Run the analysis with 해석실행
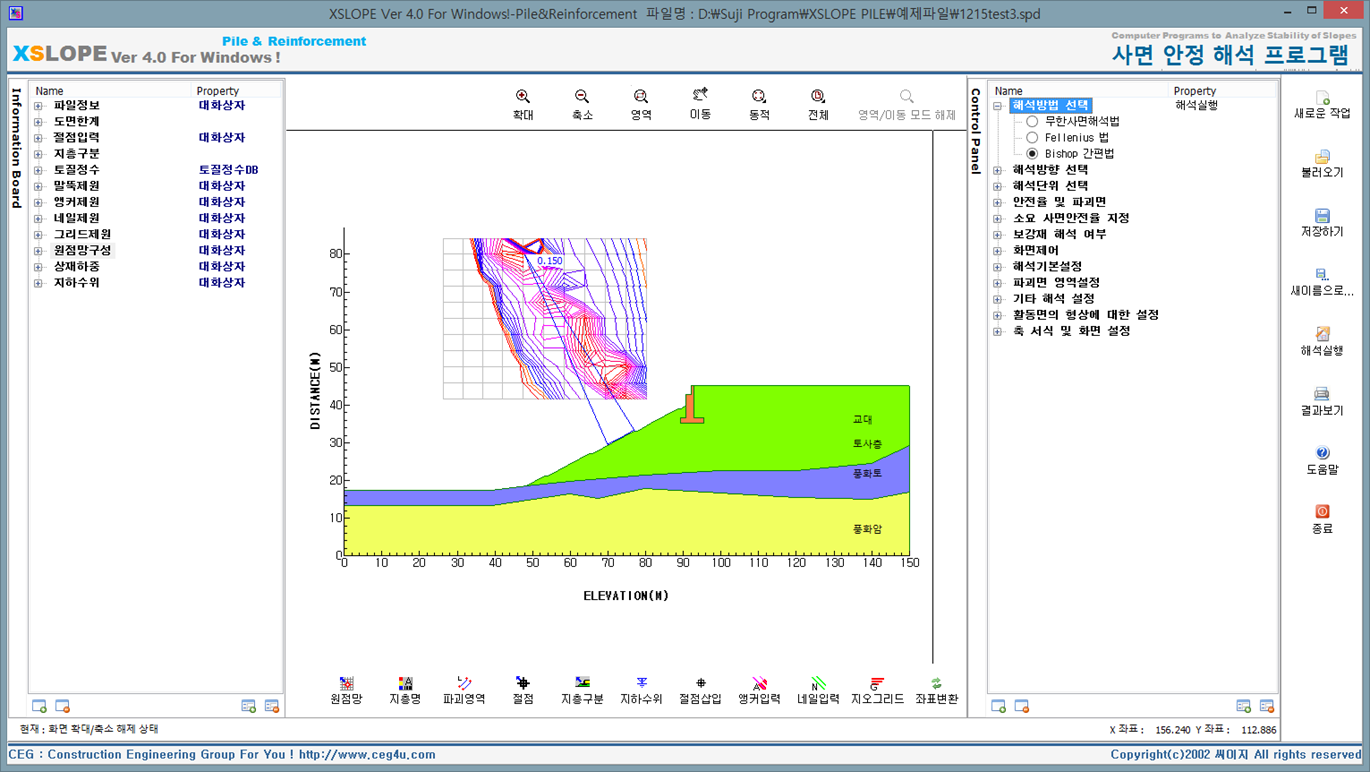 [1322, 342]
